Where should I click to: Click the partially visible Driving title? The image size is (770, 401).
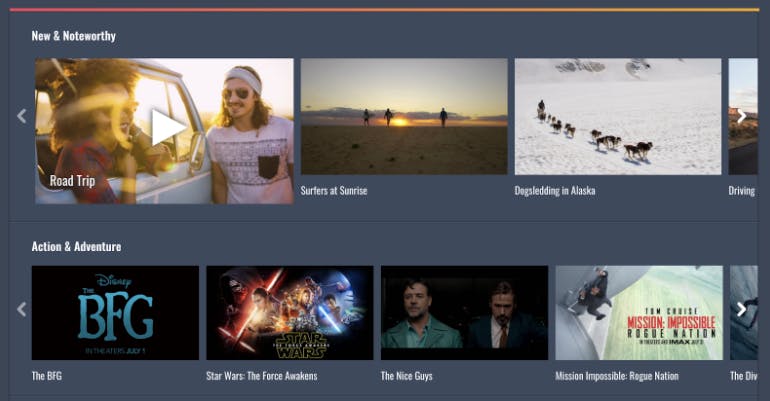[x=742, y=190]
